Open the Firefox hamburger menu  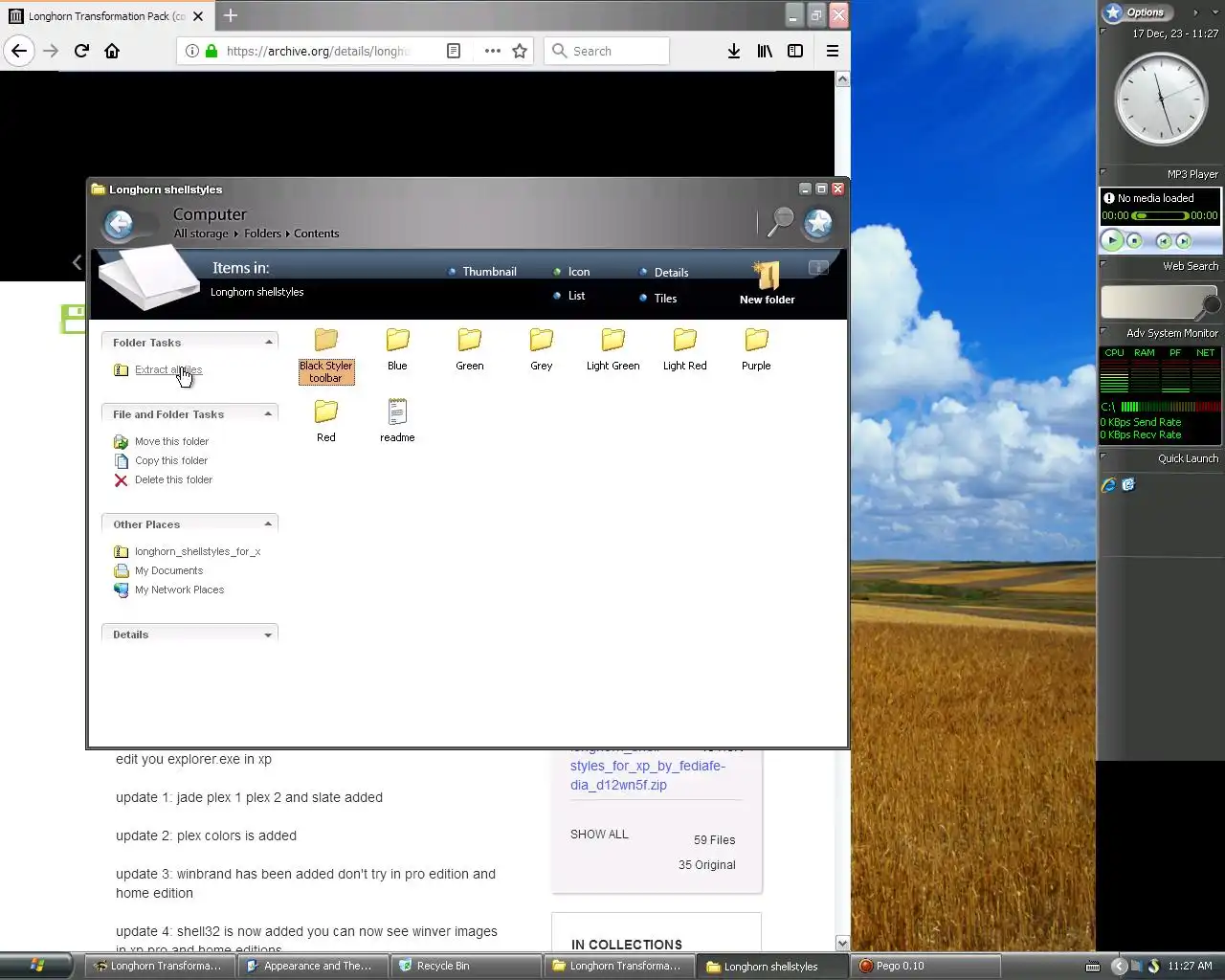[x=833, y=51]
